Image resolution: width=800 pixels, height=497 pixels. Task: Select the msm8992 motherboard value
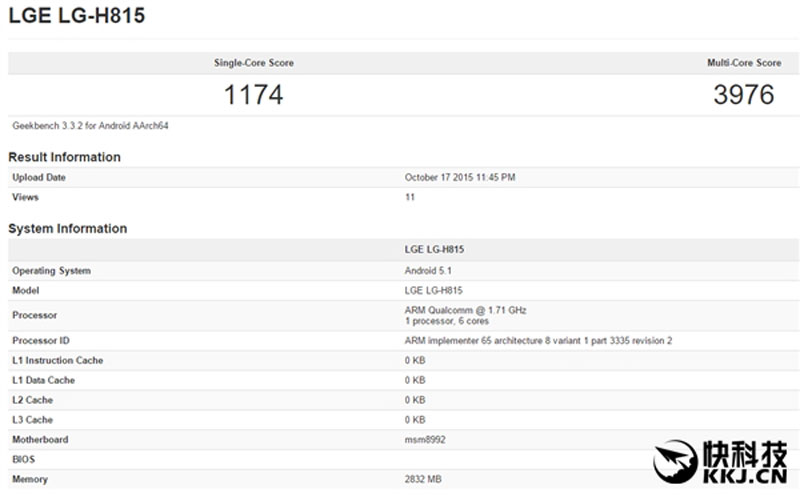click(425, 440)
